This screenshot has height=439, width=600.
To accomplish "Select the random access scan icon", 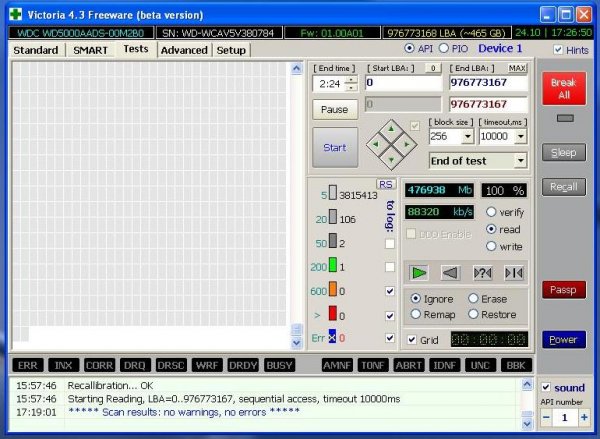I will tap(483, 273).
